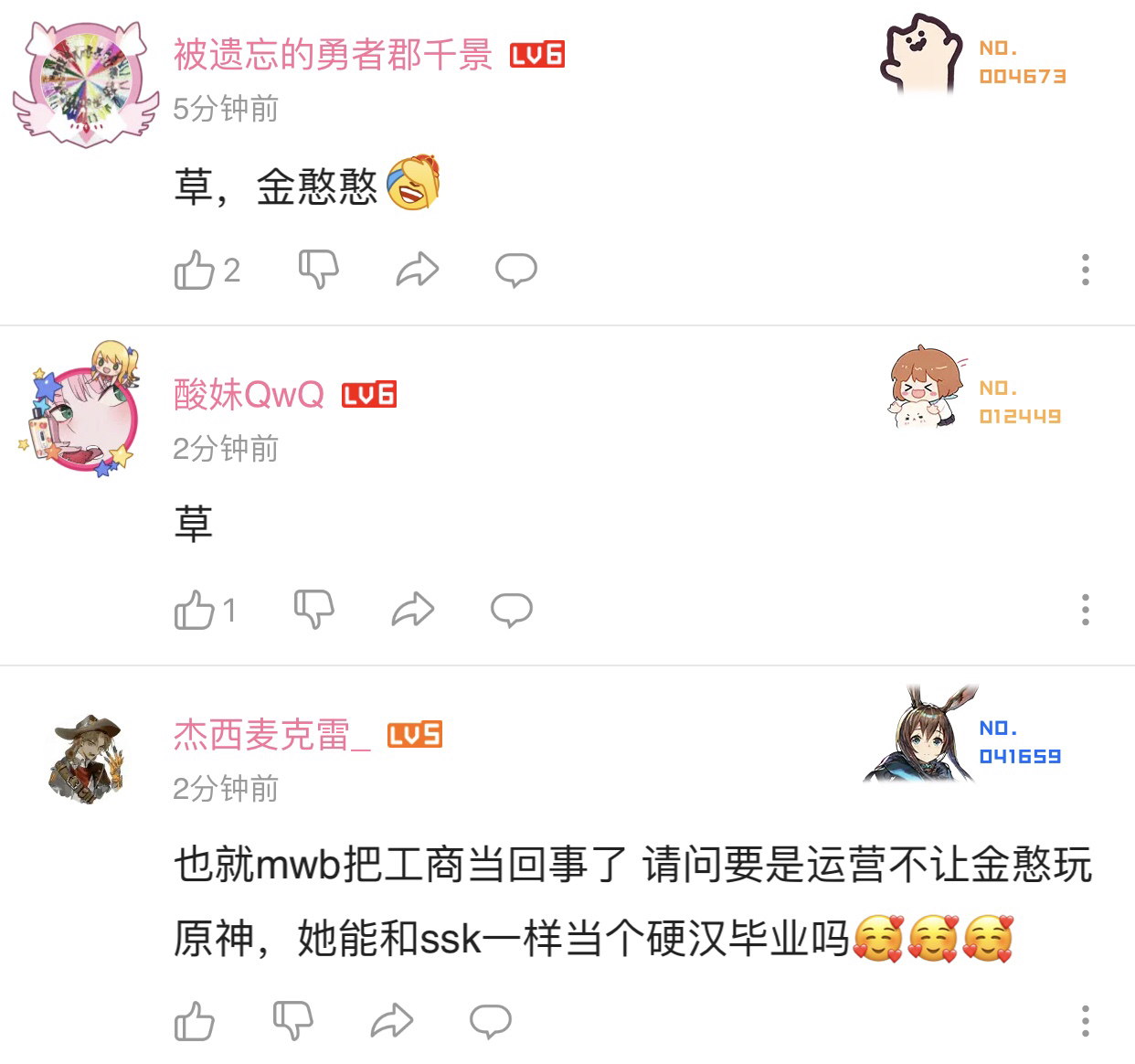The height and width of the screenshot is (1064, 1135).
Task: Share the 金憨憨 comment
Action: (418, 270)
